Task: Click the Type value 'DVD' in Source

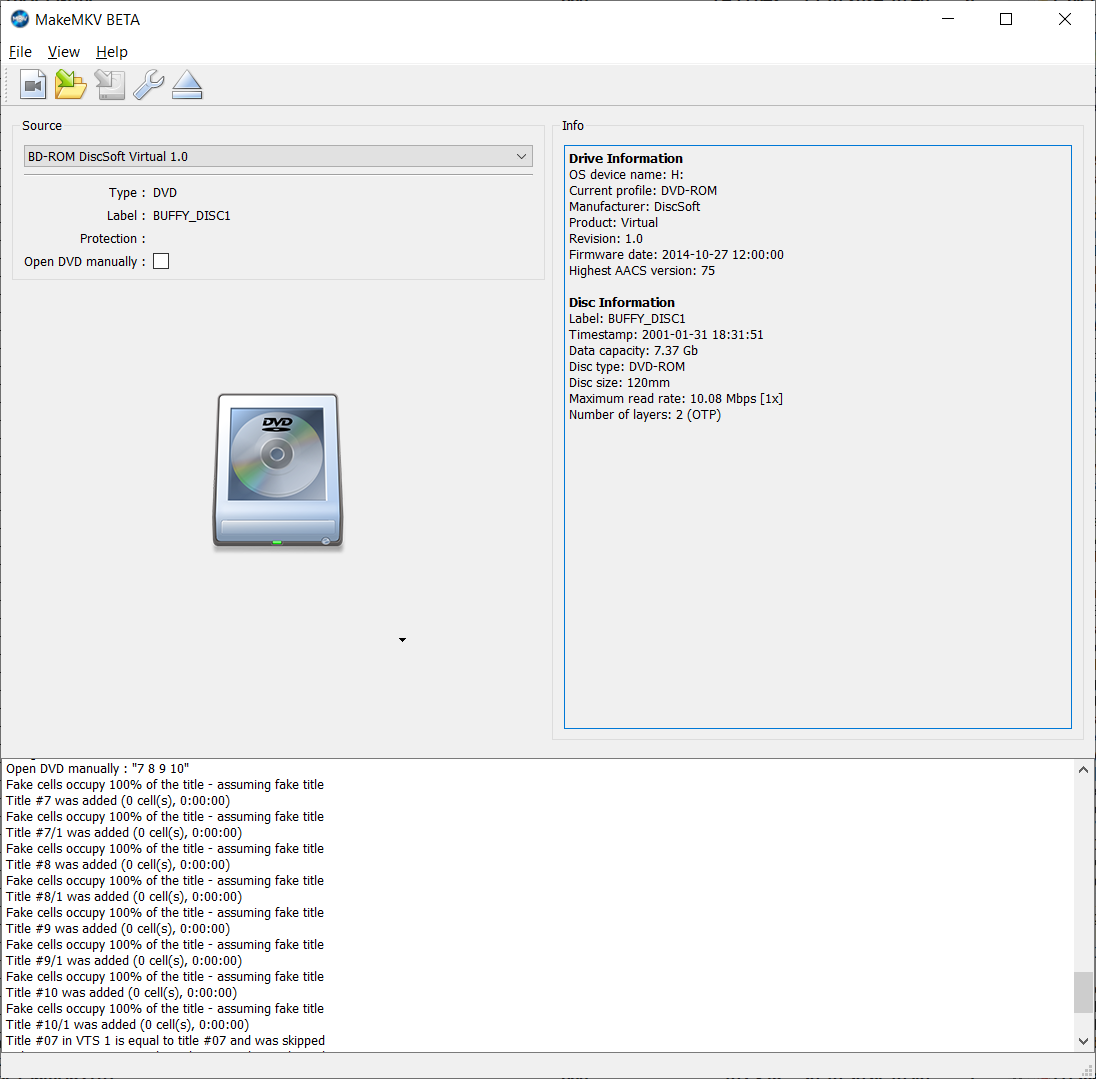Action: click(165, 193)
